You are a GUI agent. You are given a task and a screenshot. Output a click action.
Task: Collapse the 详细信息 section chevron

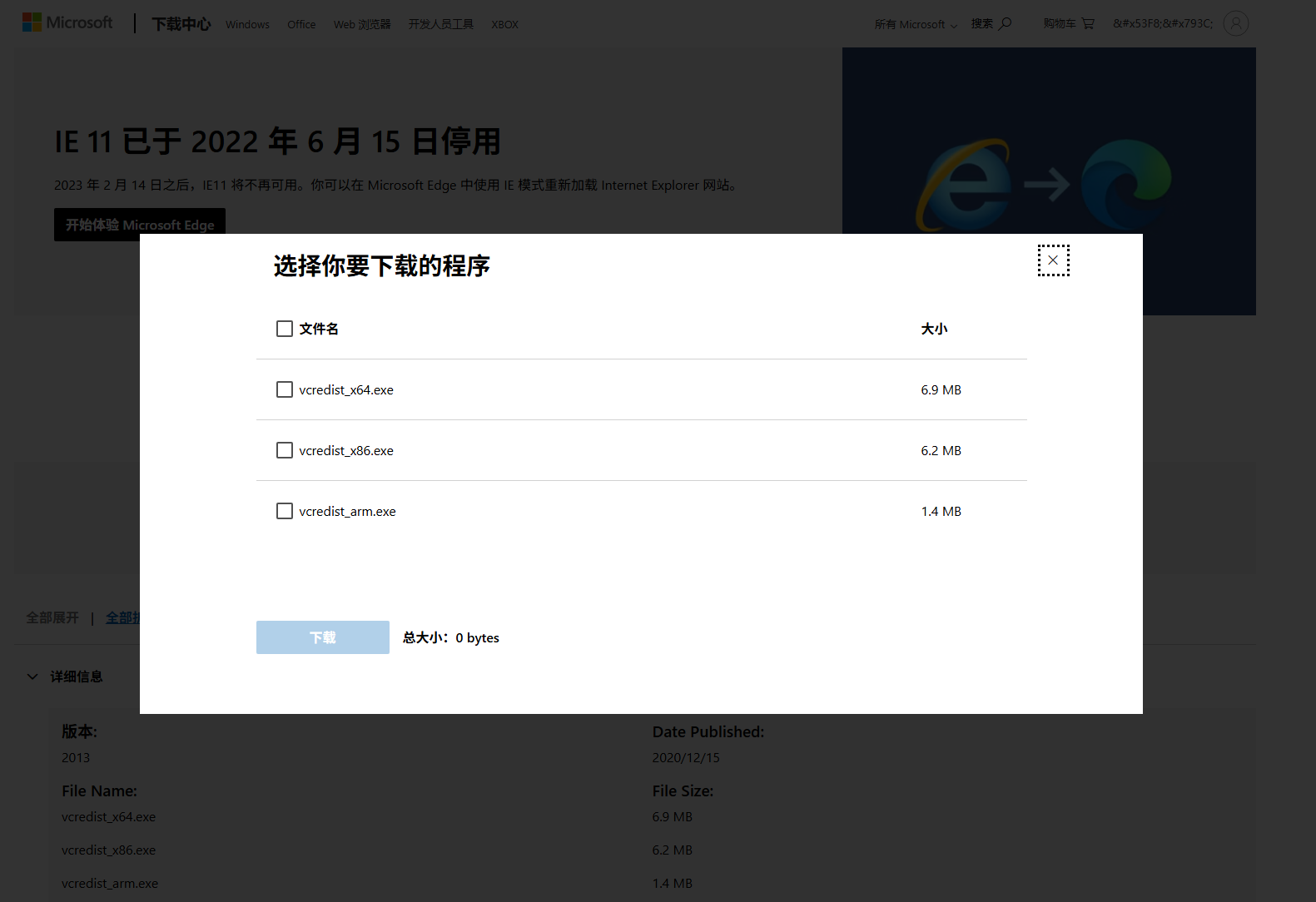(32, 676)
